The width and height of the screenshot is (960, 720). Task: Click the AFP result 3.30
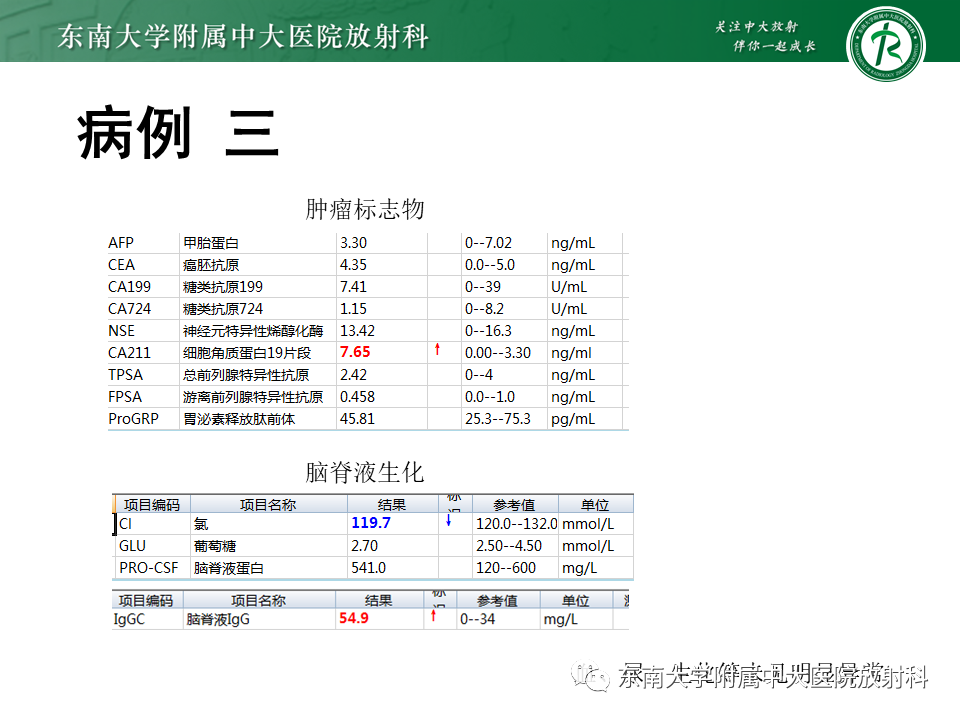pos(353,243)
